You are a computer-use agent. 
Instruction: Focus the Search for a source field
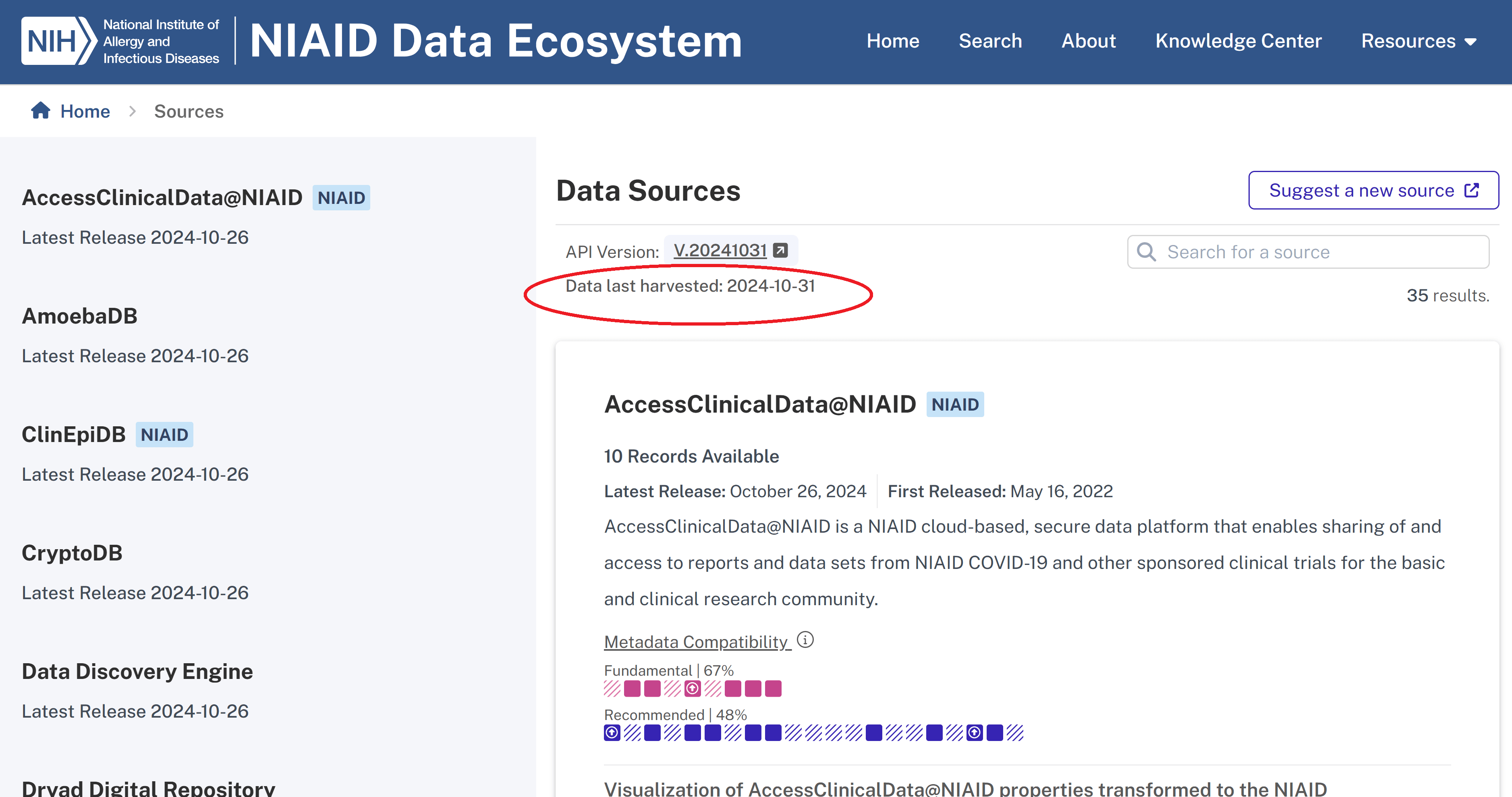tap(1308, 252)
